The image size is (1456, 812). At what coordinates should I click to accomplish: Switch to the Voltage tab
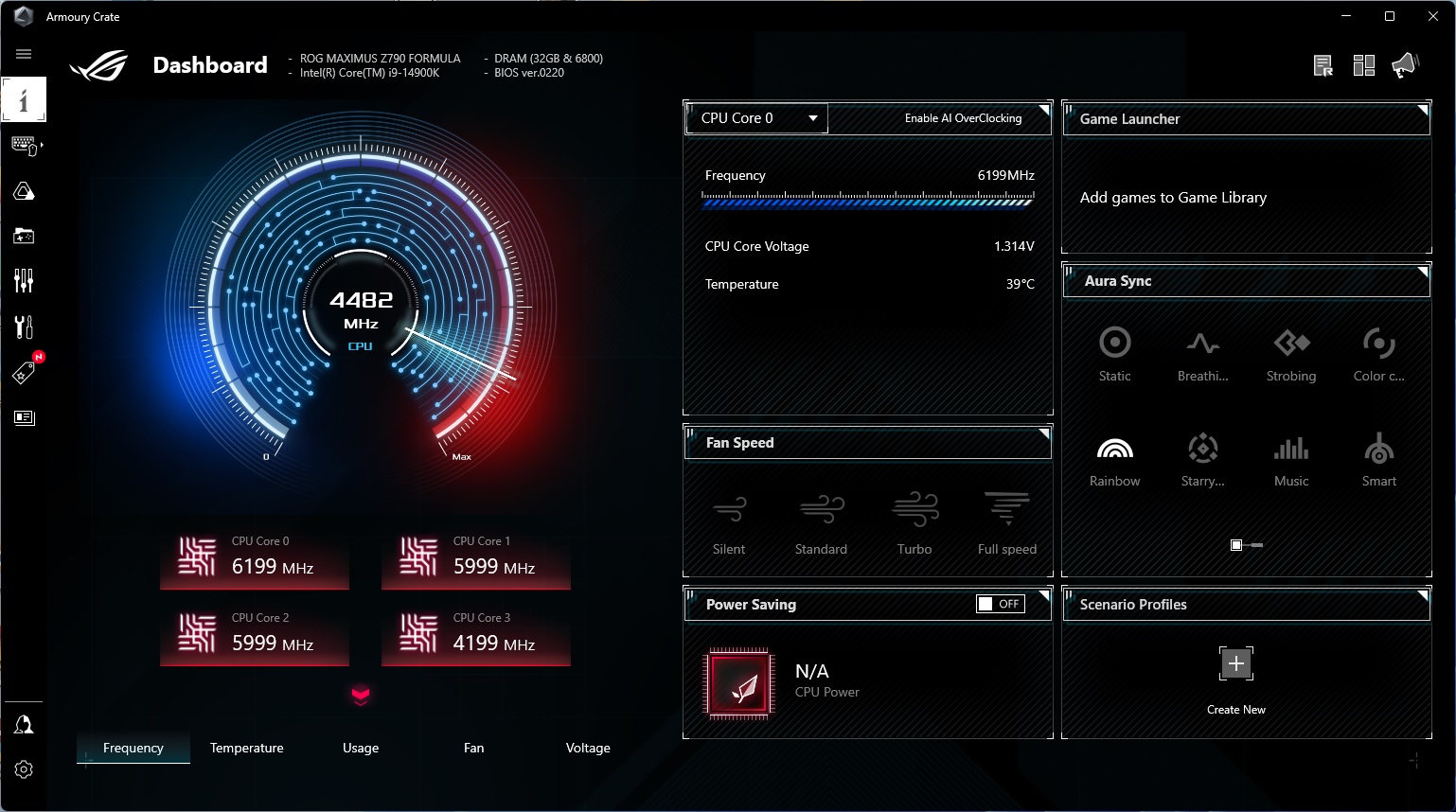(x=588, y=748)
